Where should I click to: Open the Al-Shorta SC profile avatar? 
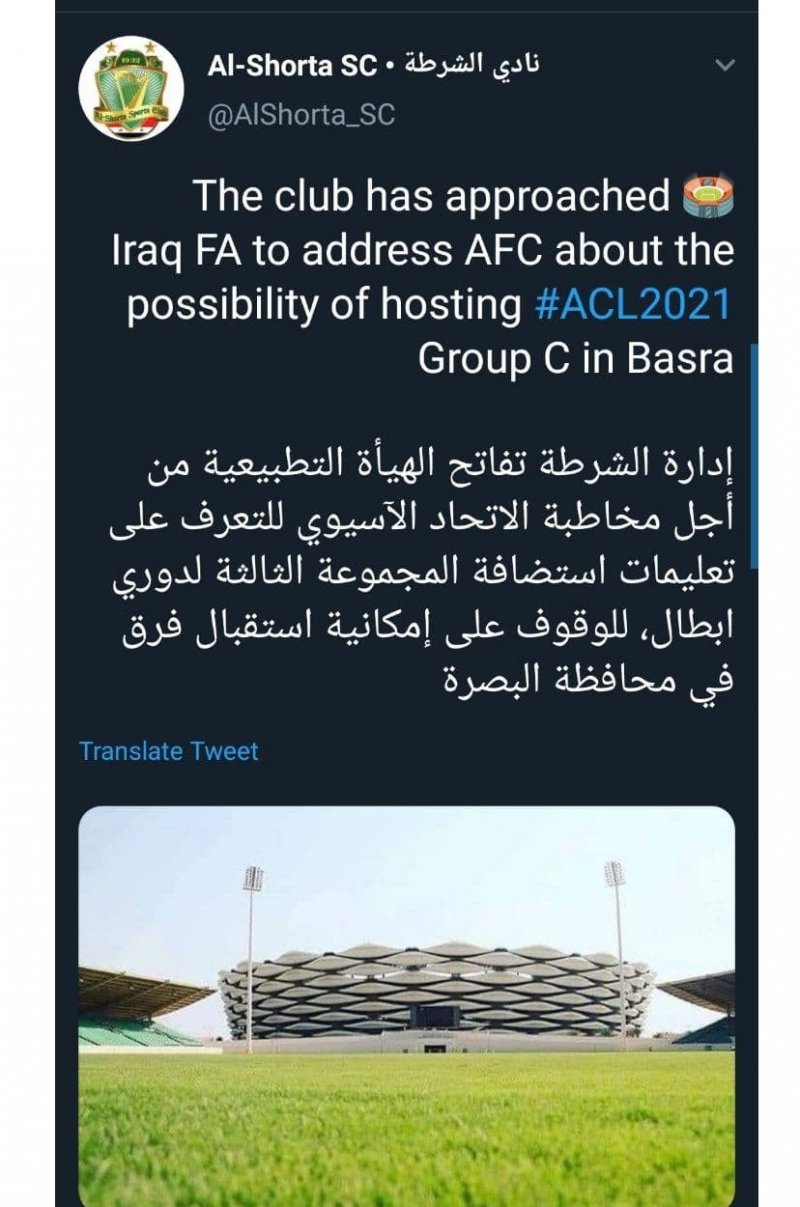[130, 87]
